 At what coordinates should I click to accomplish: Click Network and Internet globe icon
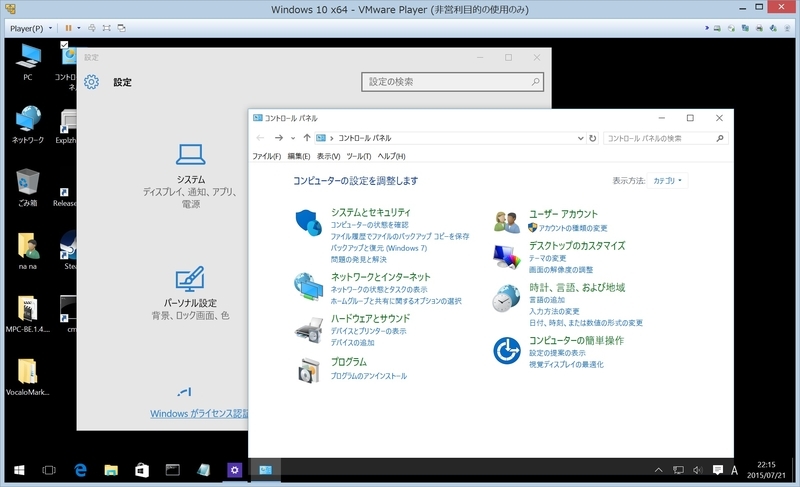click(x=308, y=287)
